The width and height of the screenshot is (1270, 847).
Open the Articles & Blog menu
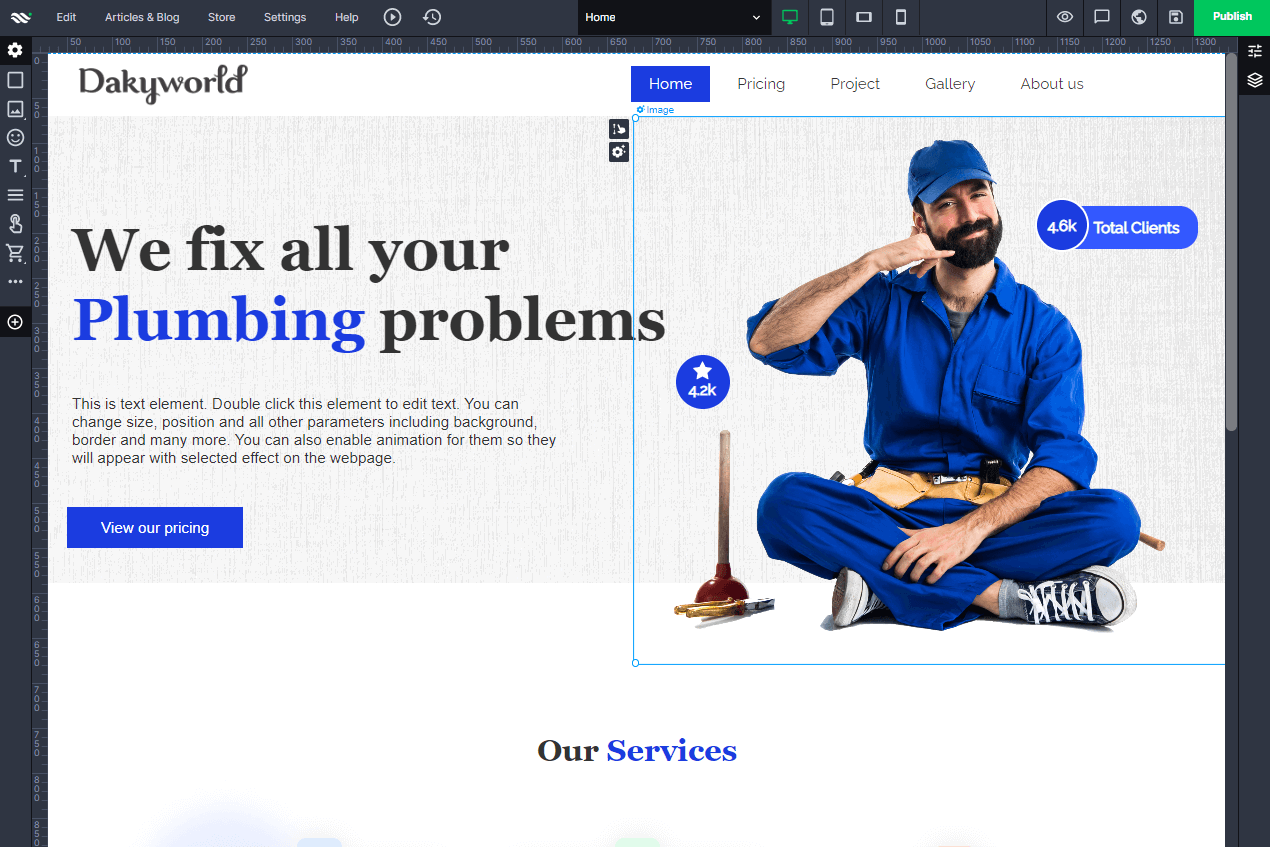pyautogui.click(x=142, y=17)
